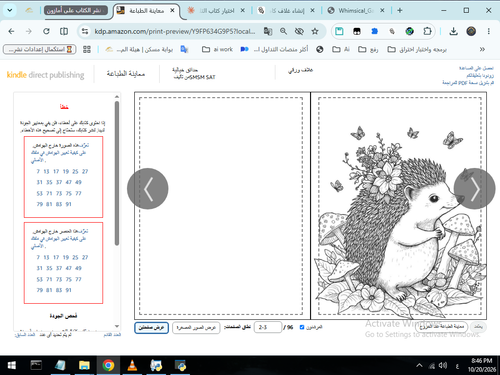
Task: Open the Chrome three-dot menu
Action: pos(489,31)
